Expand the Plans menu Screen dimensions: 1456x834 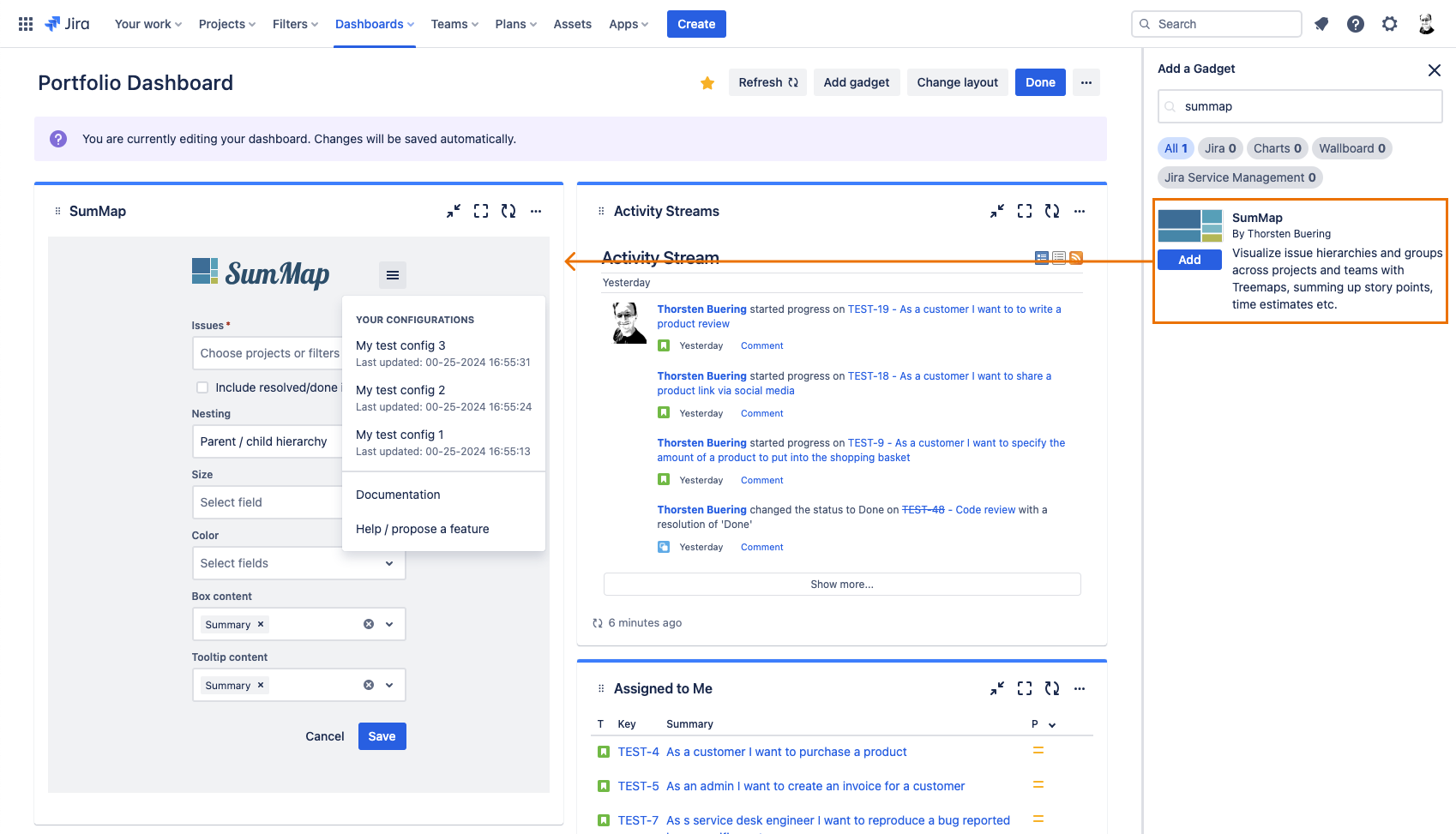516,24
